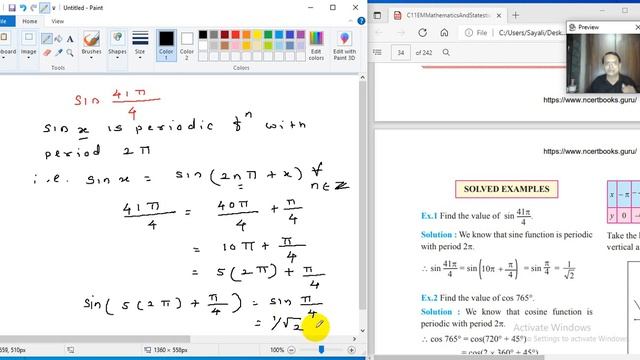Viewport: 640px width, 360px height.
Task: Click the browser tab actions icon
Action: (x=377, y=16)
